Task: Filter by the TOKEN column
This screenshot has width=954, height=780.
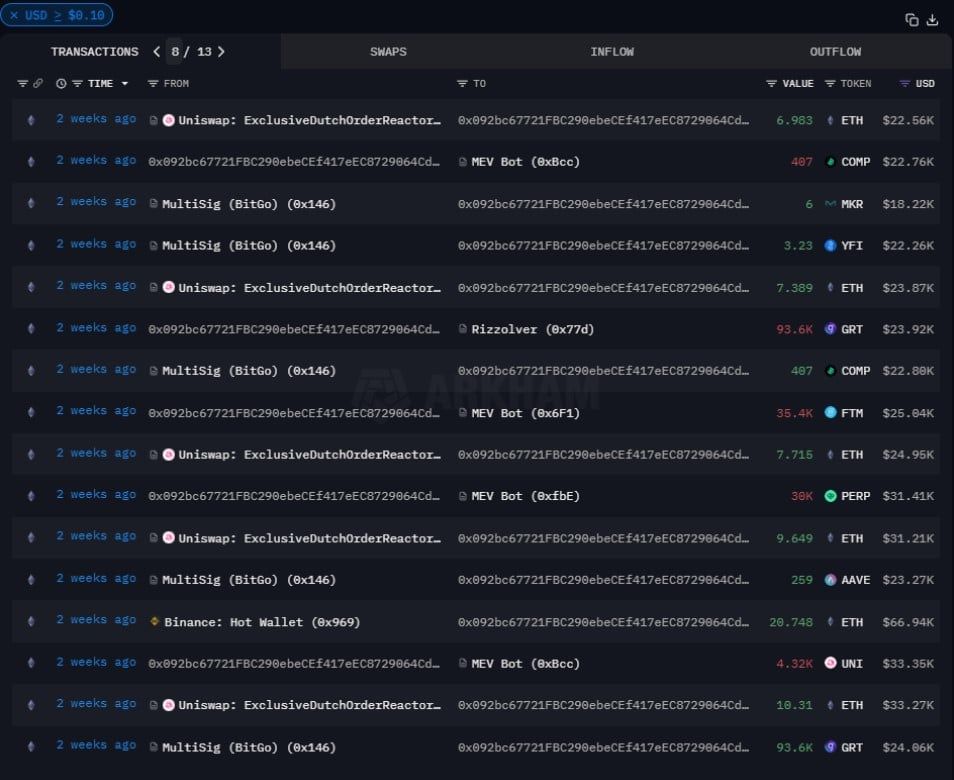Action: tap(830, 83)
